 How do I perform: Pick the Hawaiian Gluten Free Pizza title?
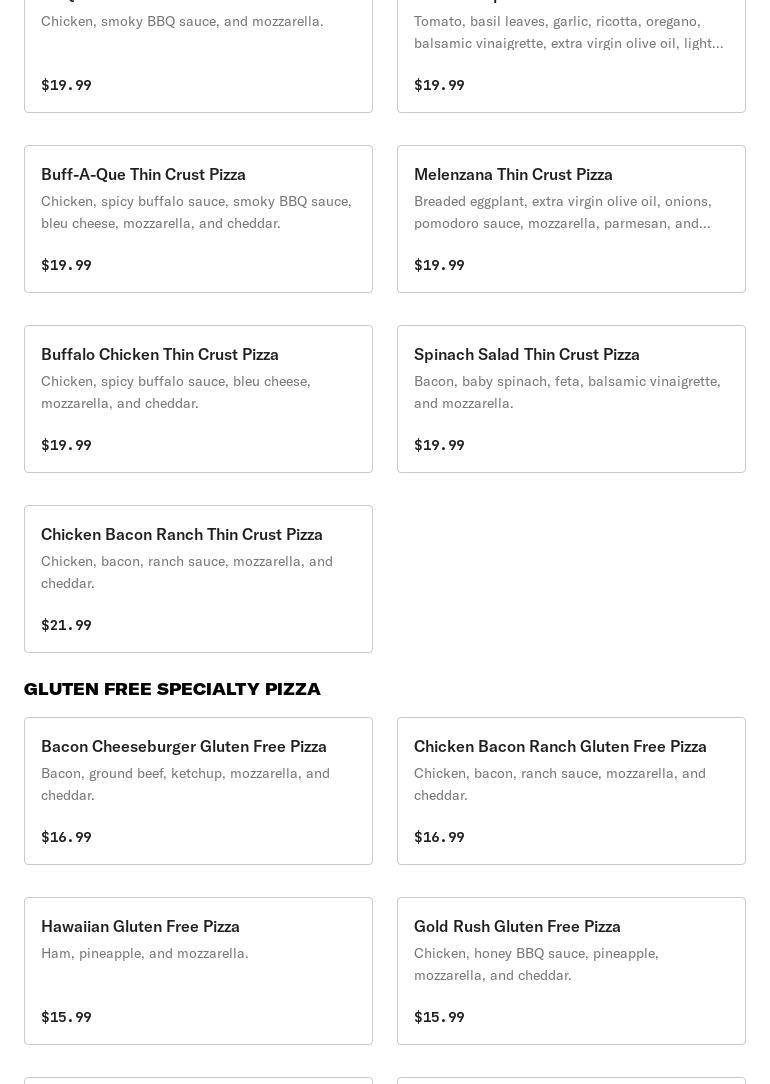pyautogui.click(x=140, y=926)
